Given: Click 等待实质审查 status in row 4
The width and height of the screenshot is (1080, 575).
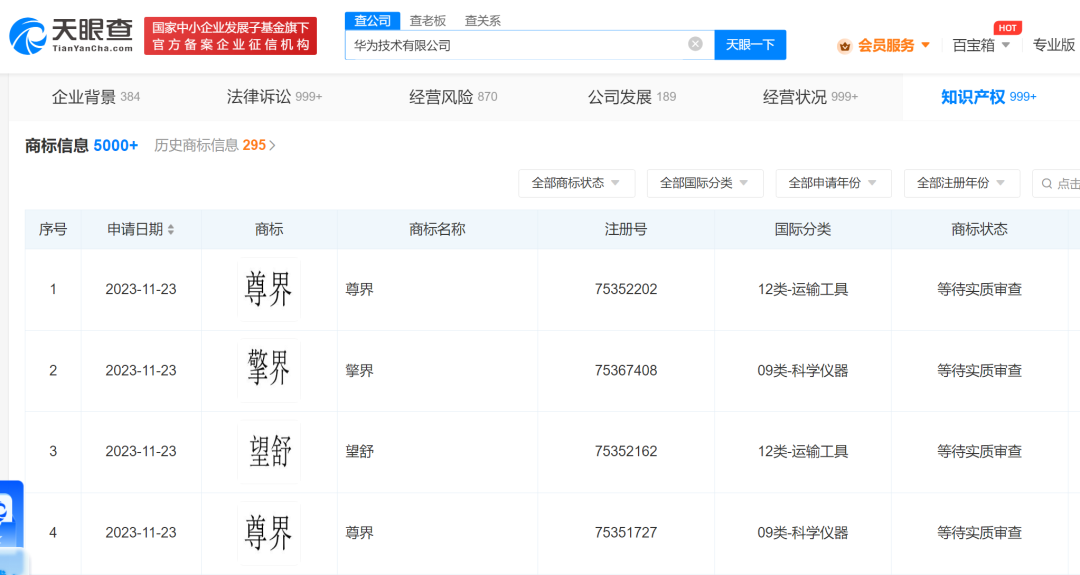Looking at the screenshot, I should 979,533.
